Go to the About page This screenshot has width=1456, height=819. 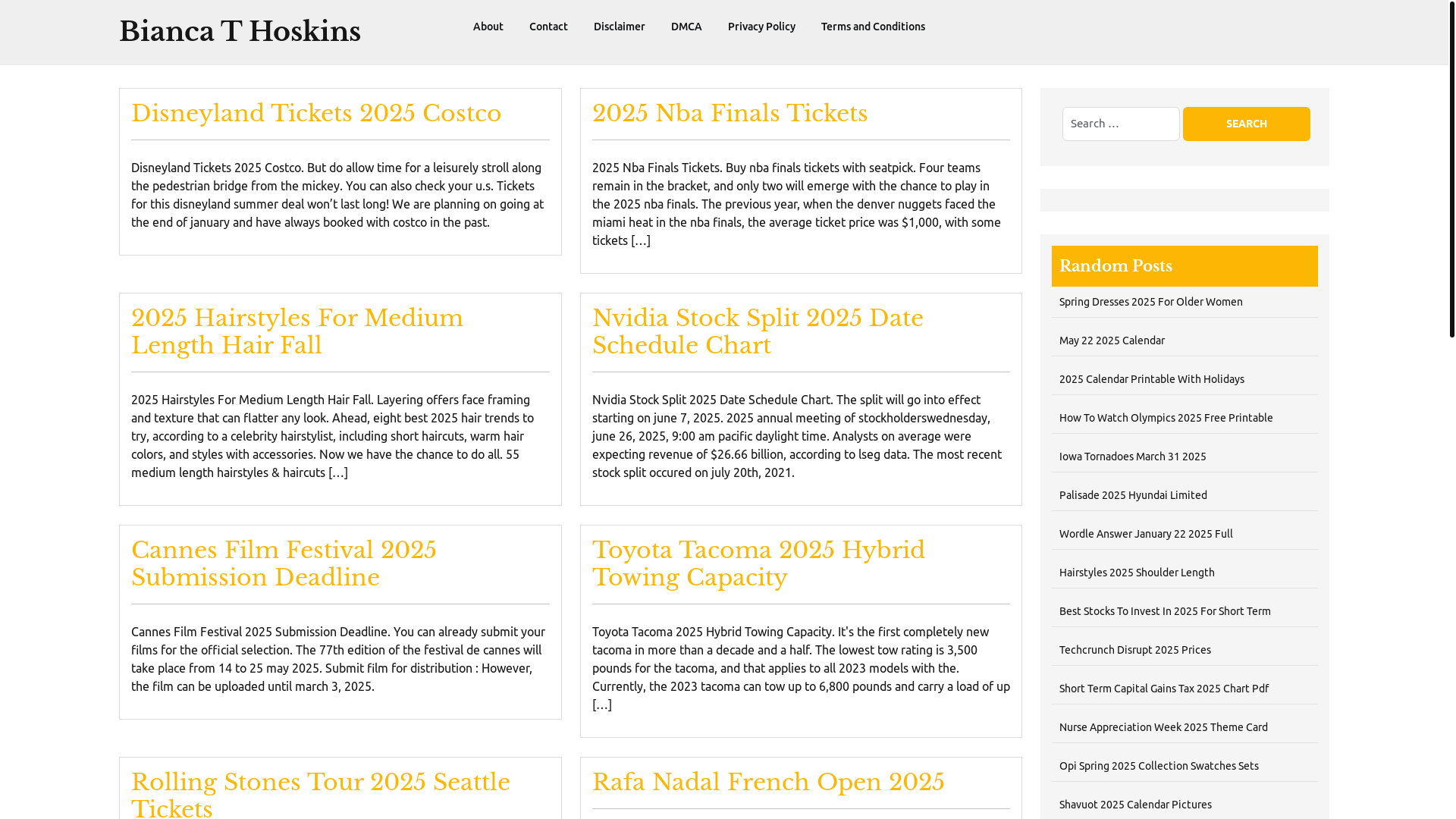[488, 27]
